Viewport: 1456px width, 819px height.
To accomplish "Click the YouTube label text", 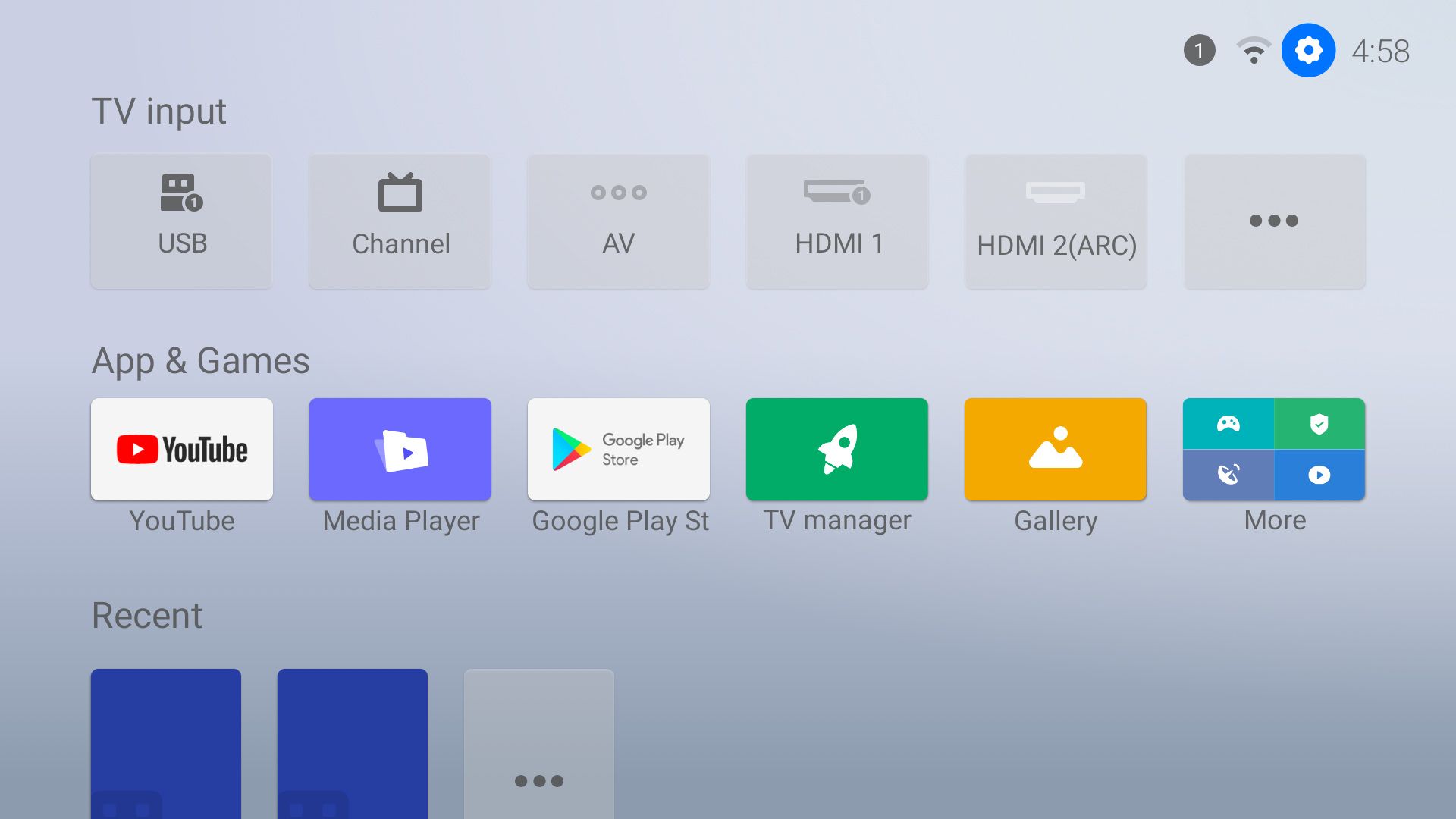I will [x=181, y=521].
